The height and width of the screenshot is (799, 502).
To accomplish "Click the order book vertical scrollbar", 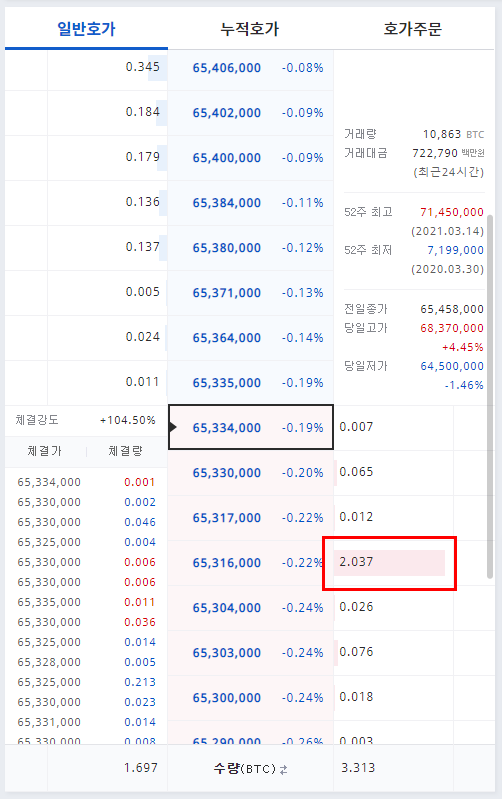I will tap(490, 396).
